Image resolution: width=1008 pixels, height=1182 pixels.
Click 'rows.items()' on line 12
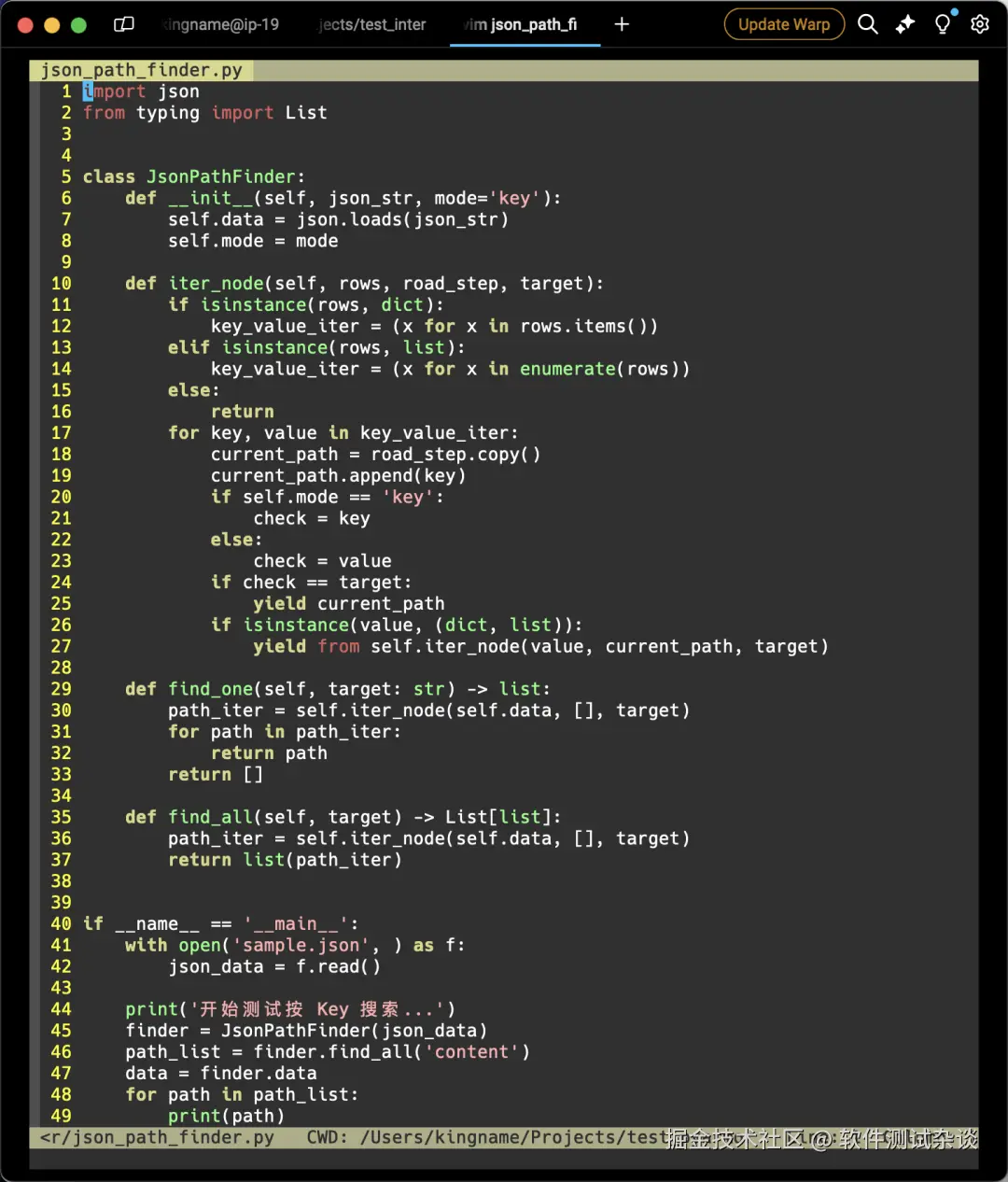coord(590,326)
